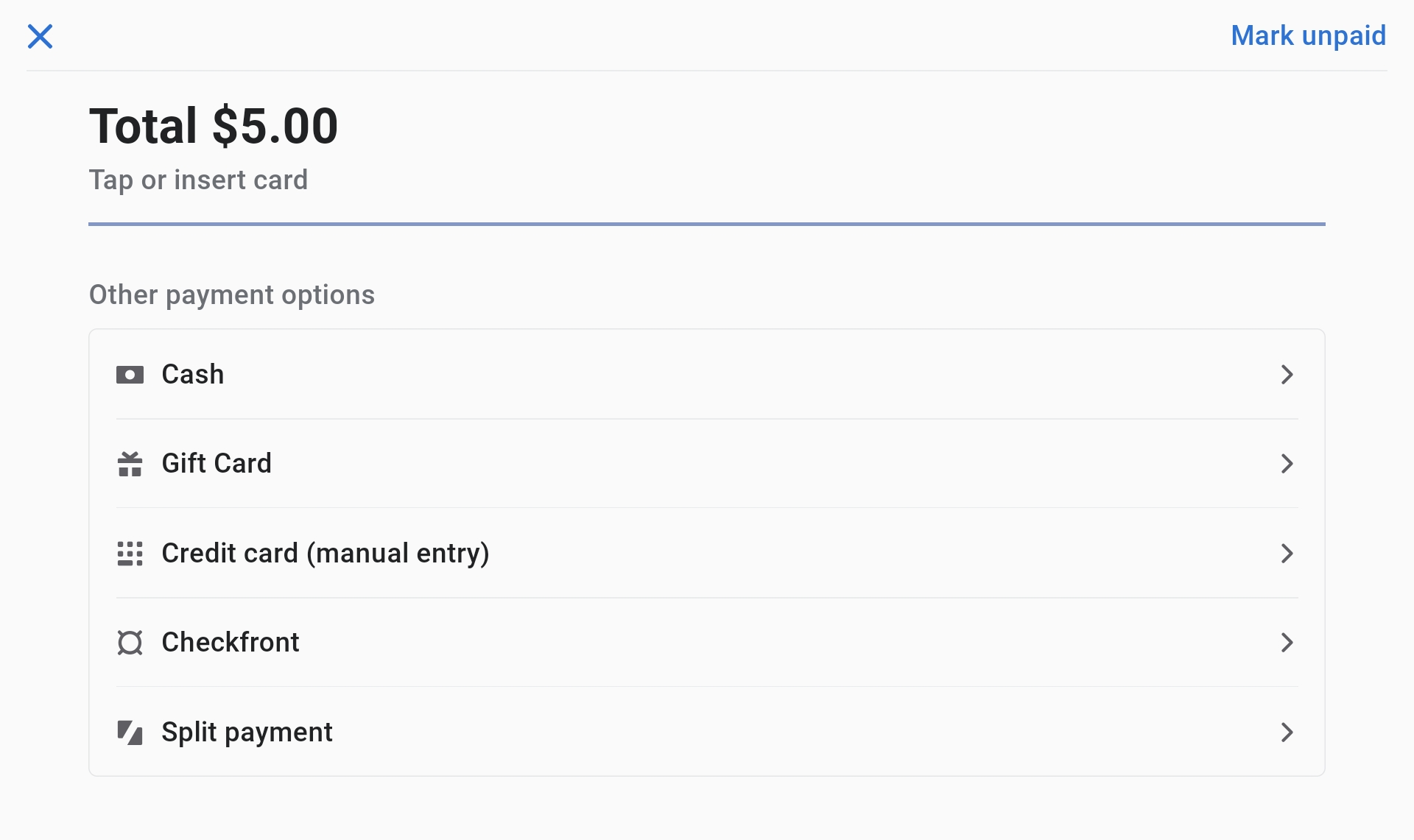The height and width of the screenshot is (840, 1414).
Task: Click the Mark unpaid link
Action: (x=1308, y=36)
